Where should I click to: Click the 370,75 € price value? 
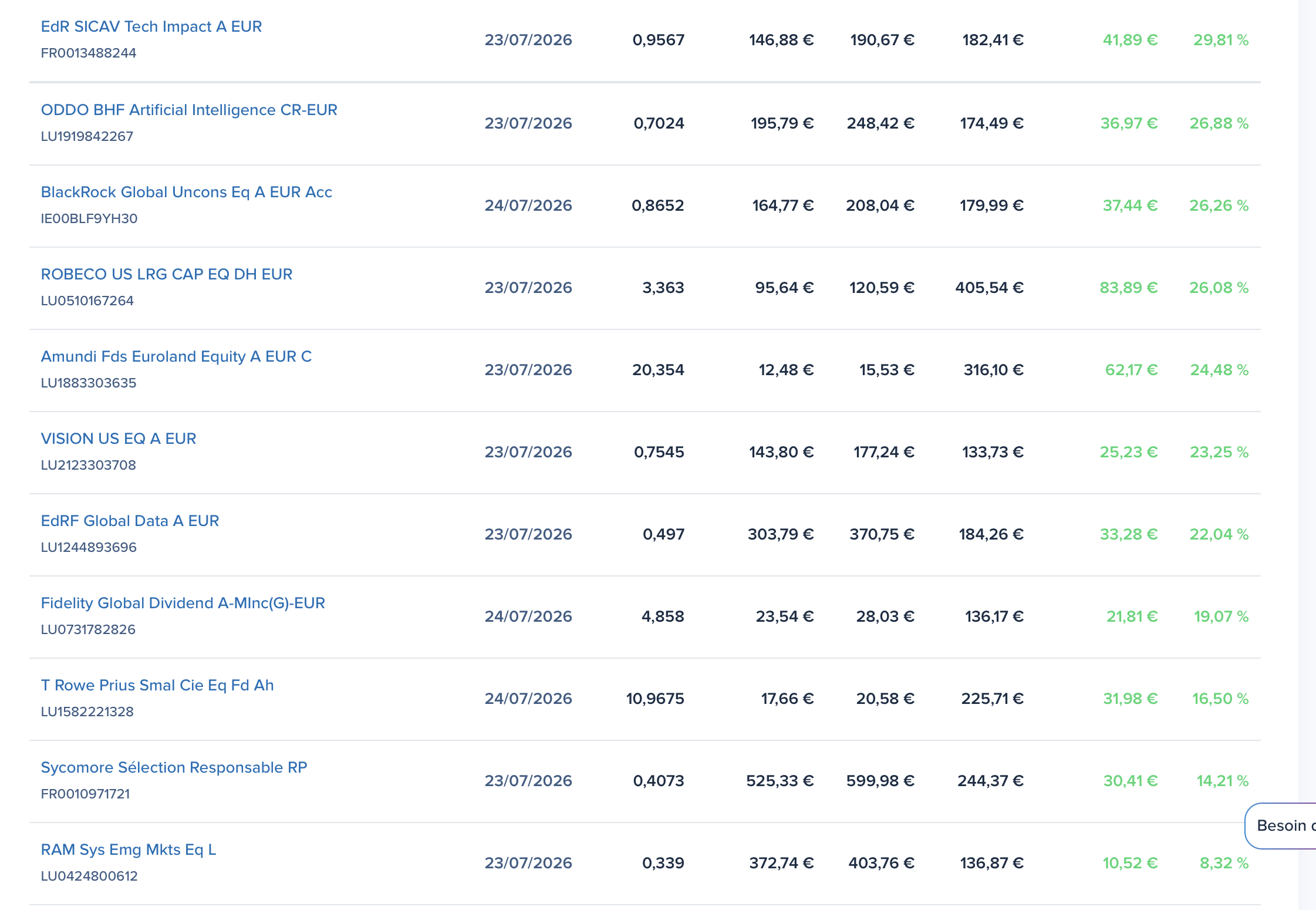click(x=882, y=534)
